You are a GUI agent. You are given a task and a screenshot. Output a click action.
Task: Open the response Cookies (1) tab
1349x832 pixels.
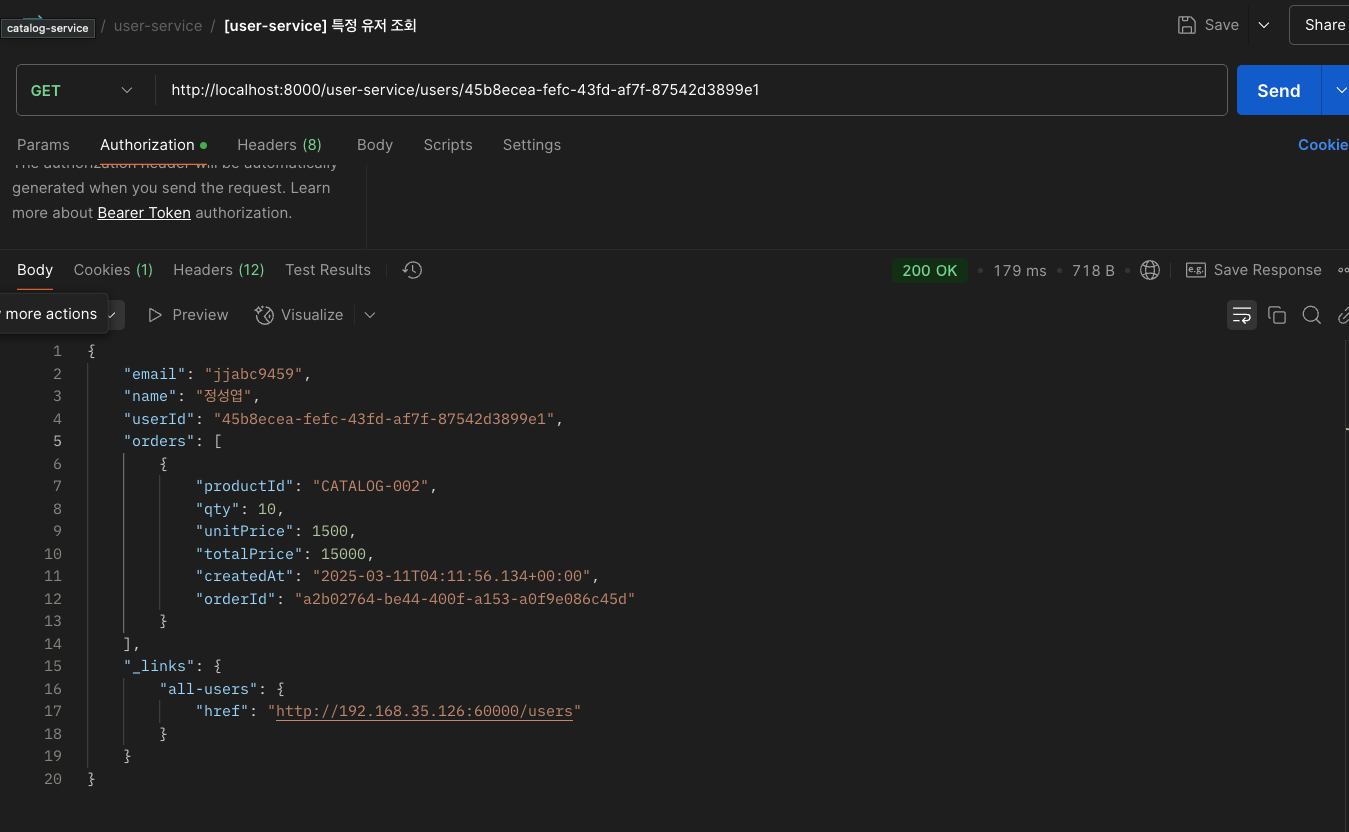click(x=113, y=270)
